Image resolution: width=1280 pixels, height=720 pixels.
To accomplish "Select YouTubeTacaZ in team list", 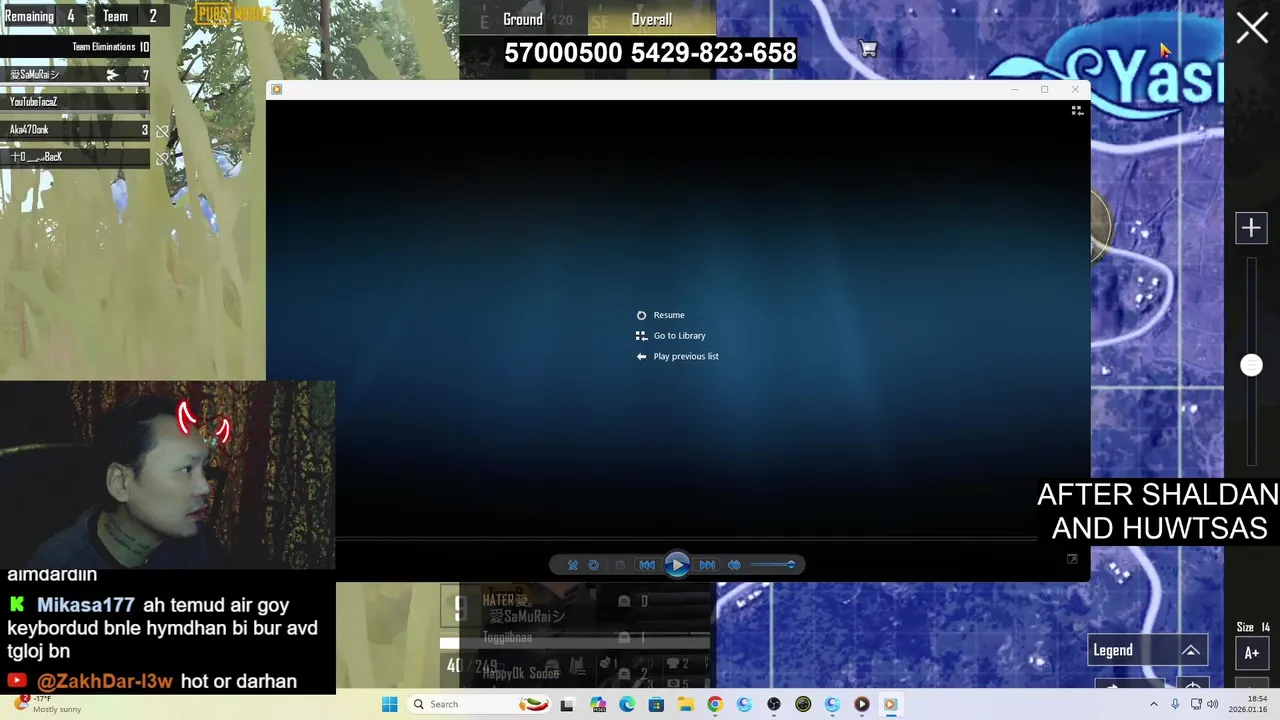I will (x=75, y=102).
